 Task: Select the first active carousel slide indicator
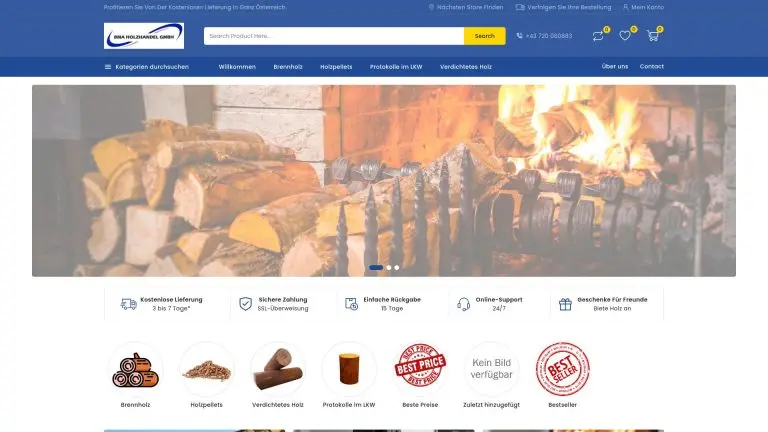(376, 268)
